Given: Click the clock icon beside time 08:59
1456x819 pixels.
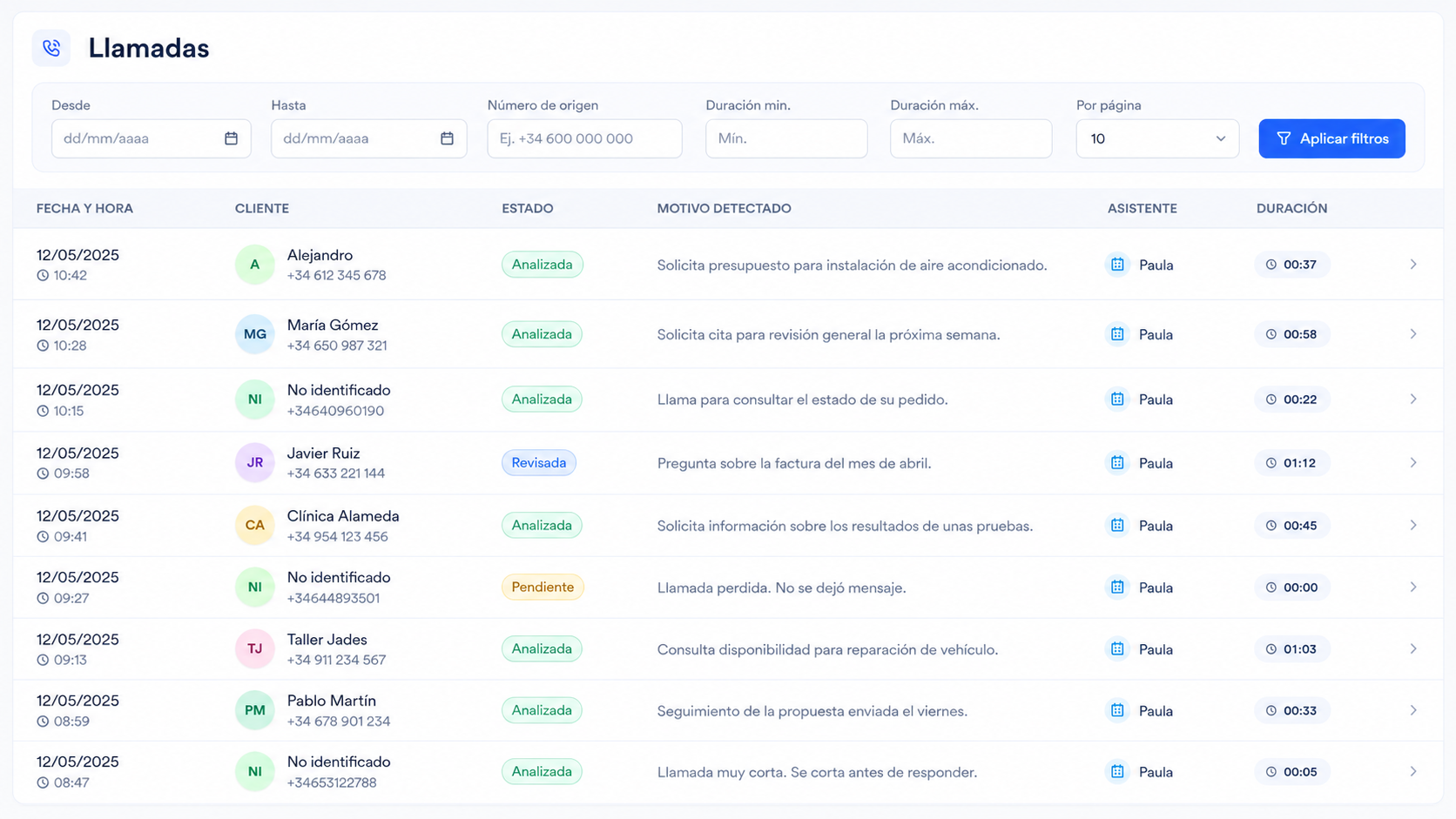Looking at the screenshot, I should 43,722.
